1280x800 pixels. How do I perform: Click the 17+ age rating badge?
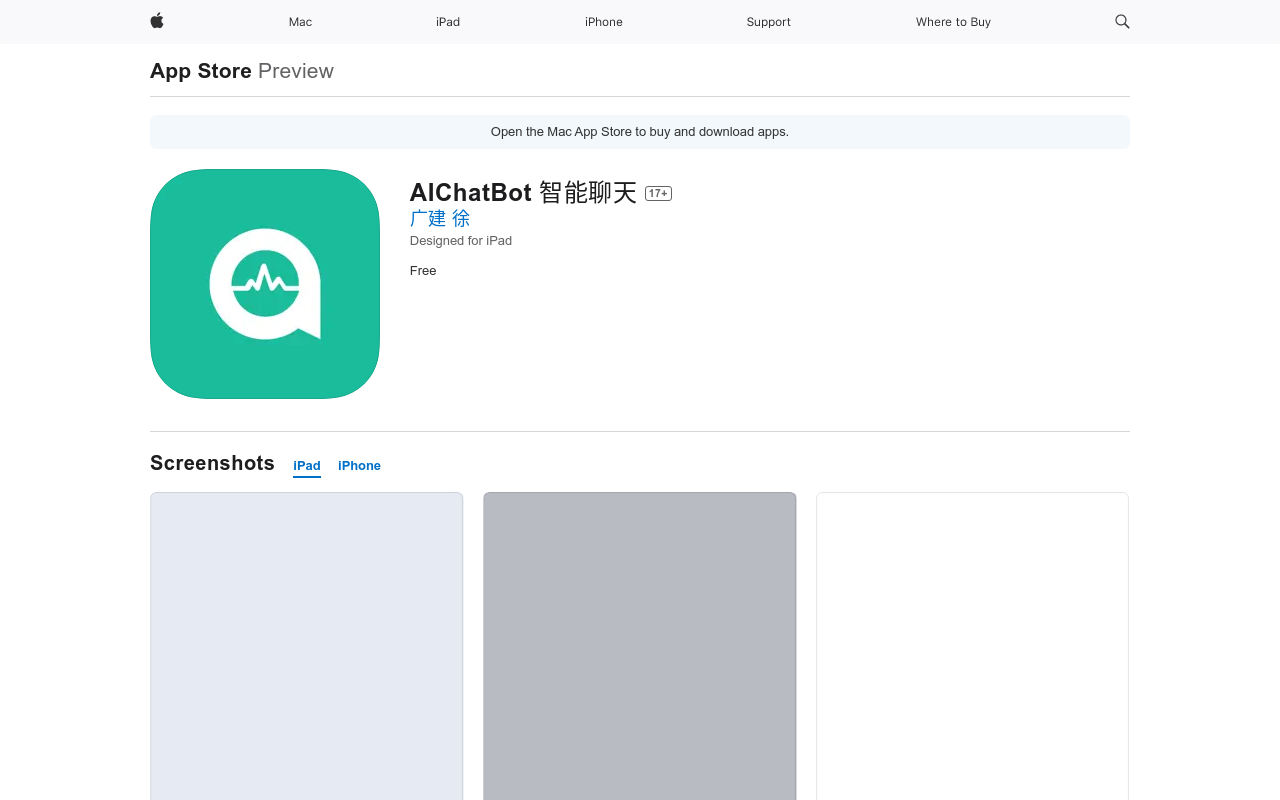coord(658,193)
